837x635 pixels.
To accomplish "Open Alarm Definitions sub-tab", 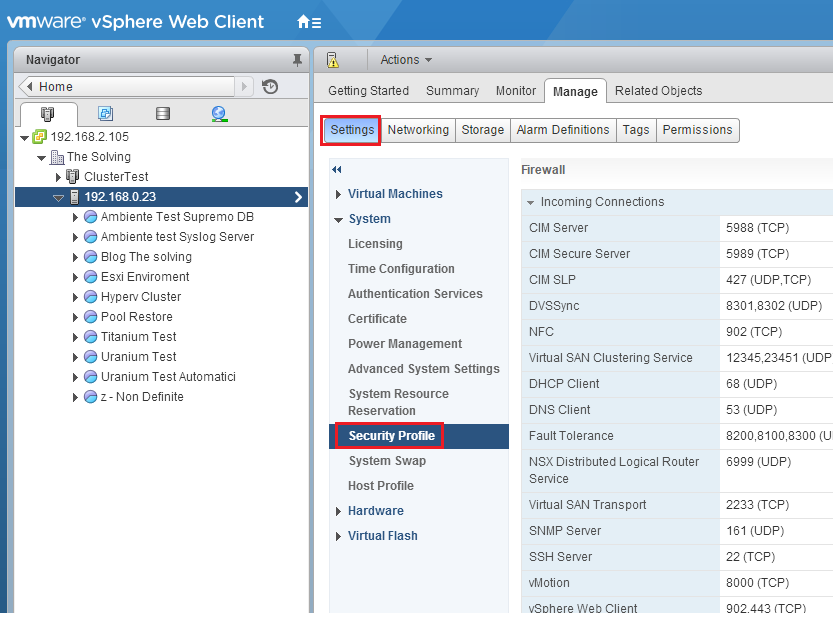I will tap(563, 130).
